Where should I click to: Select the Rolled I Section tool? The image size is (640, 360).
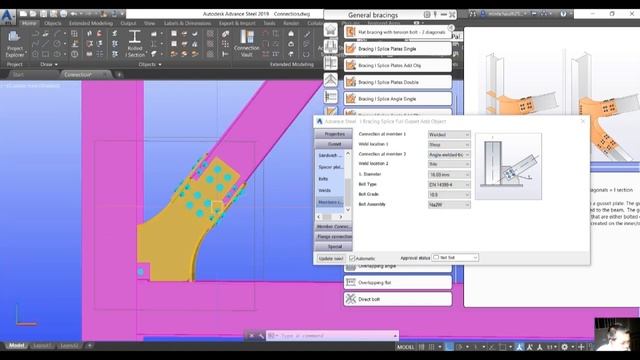(135, 44)
